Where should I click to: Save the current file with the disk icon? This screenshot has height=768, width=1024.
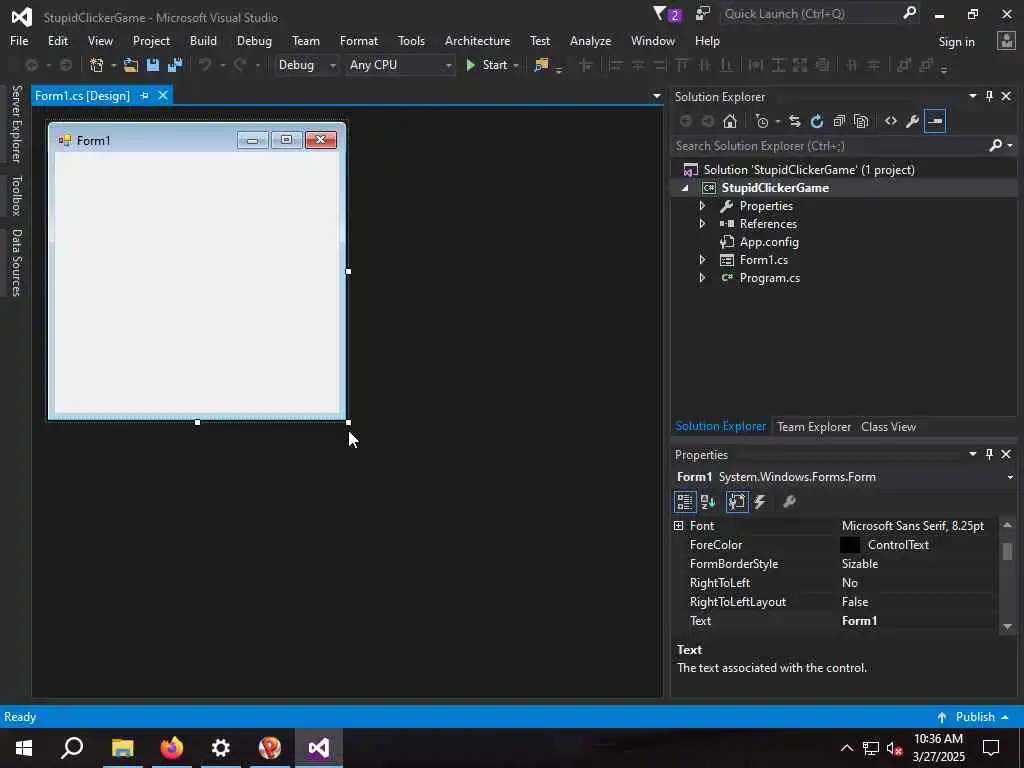coord(153,65)
